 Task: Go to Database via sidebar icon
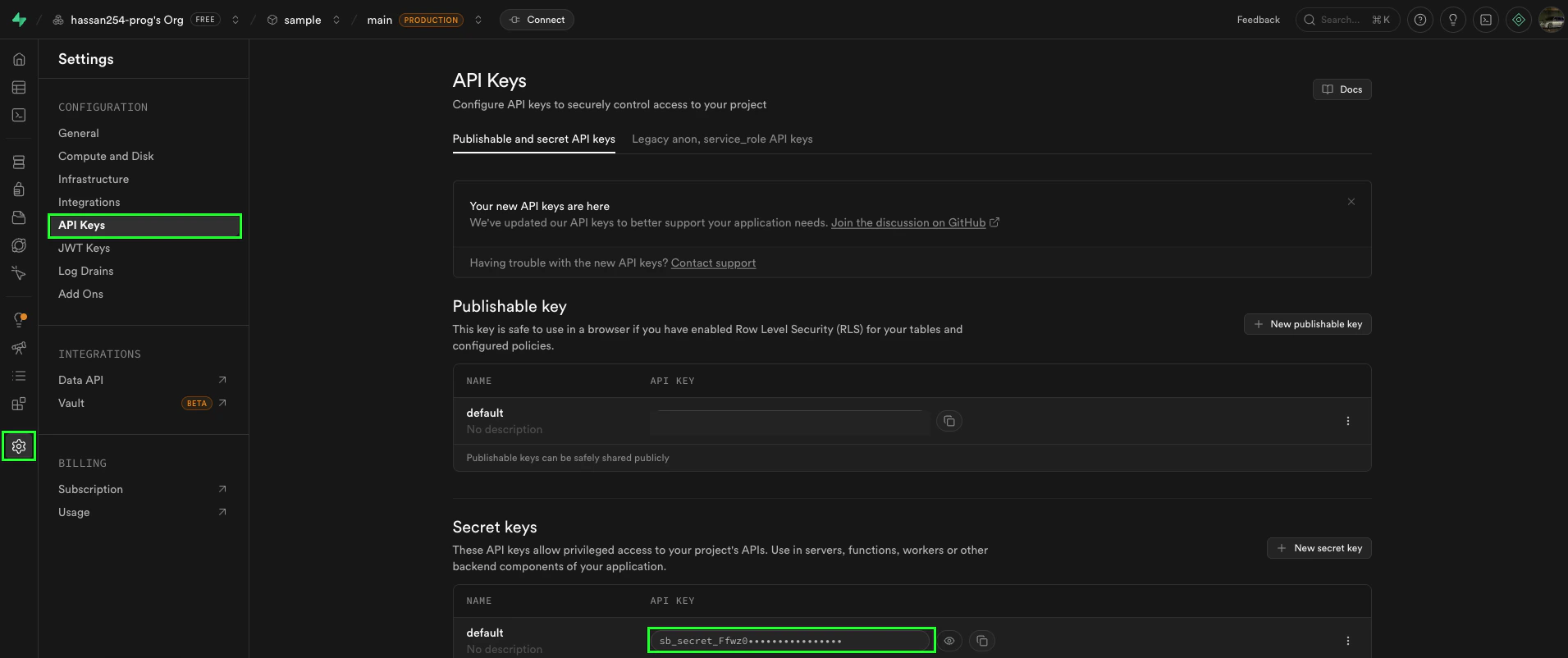tap(19, 162)
